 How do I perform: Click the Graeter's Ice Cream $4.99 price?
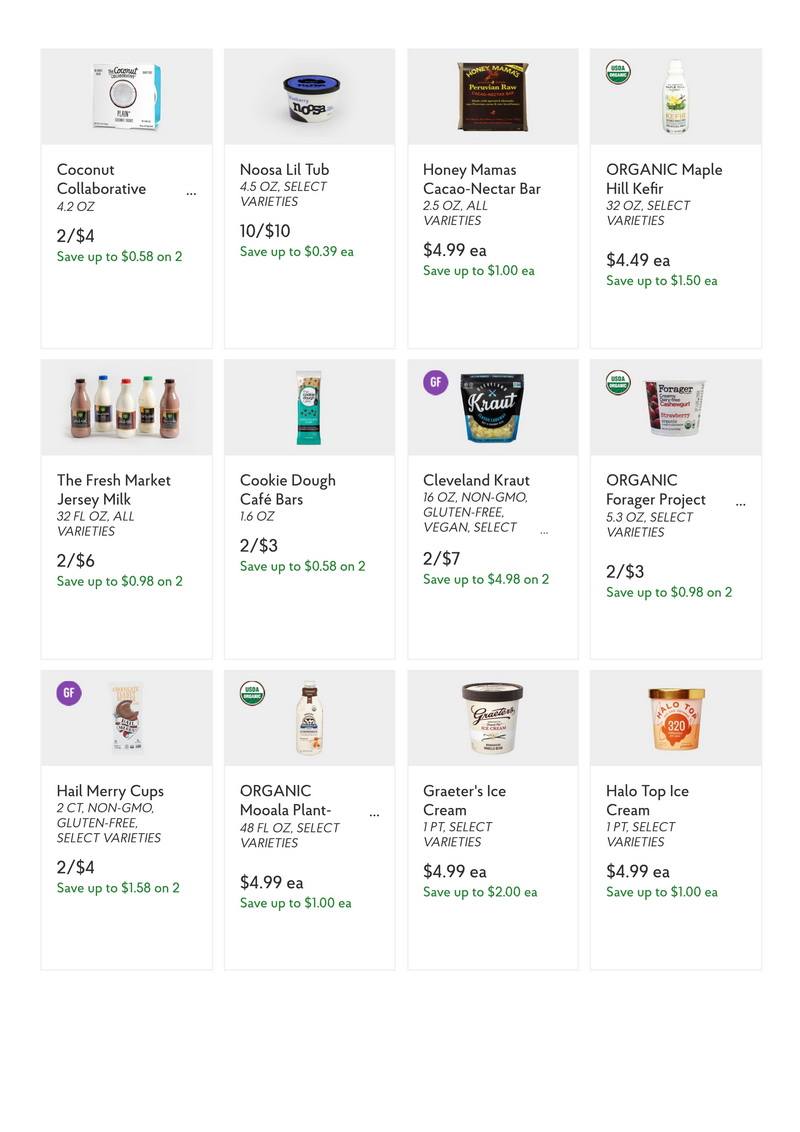coord(455,871)
